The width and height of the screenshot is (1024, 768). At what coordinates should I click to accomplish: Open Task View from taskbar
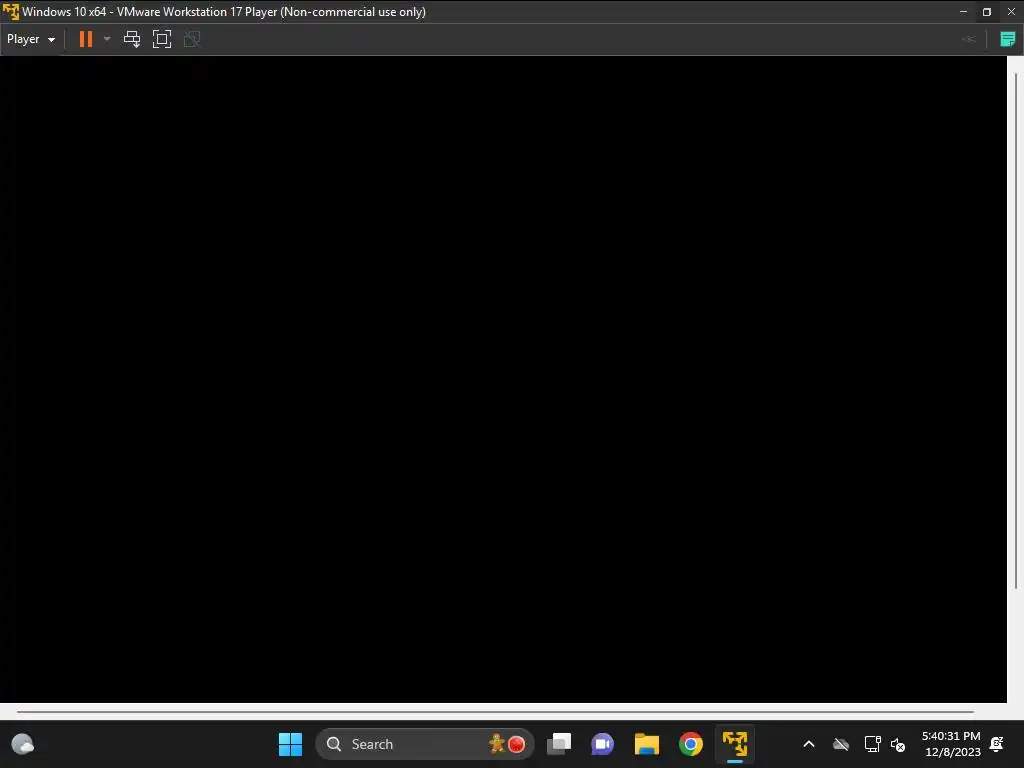point(559,744)
